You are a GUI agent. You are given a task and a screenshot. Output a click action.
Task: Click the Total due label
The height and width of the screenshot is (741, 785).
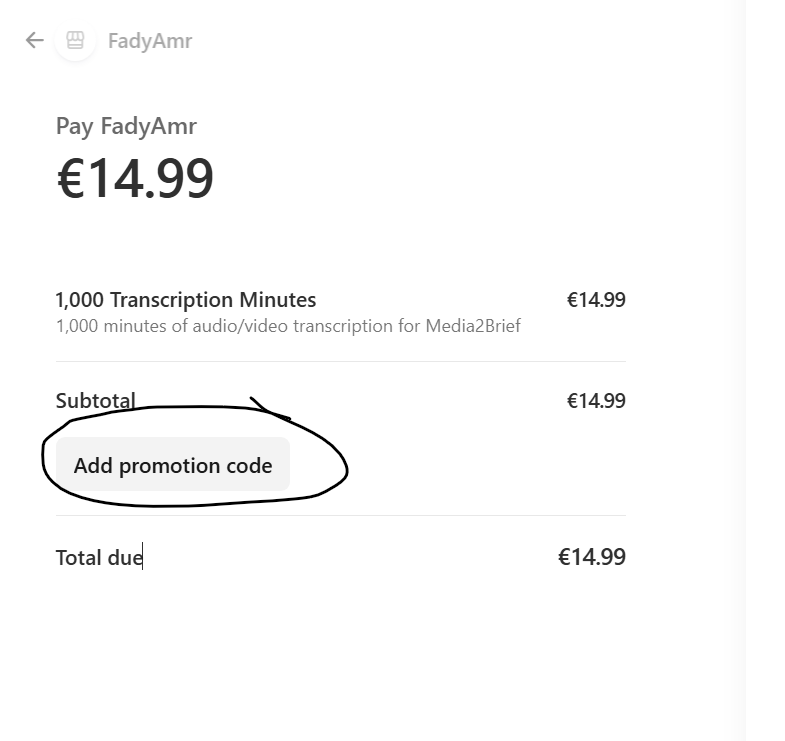(98, 557)
